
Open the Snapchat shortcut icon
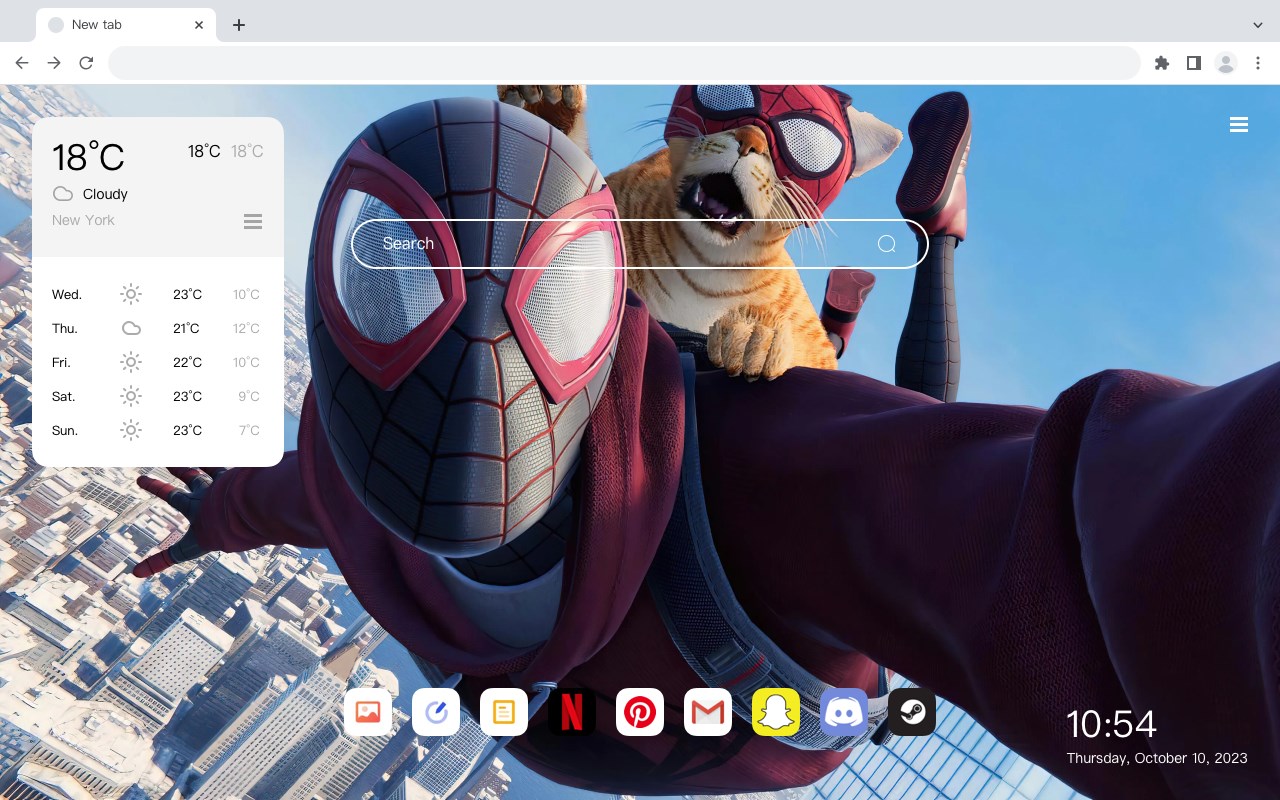coord(776,712)
